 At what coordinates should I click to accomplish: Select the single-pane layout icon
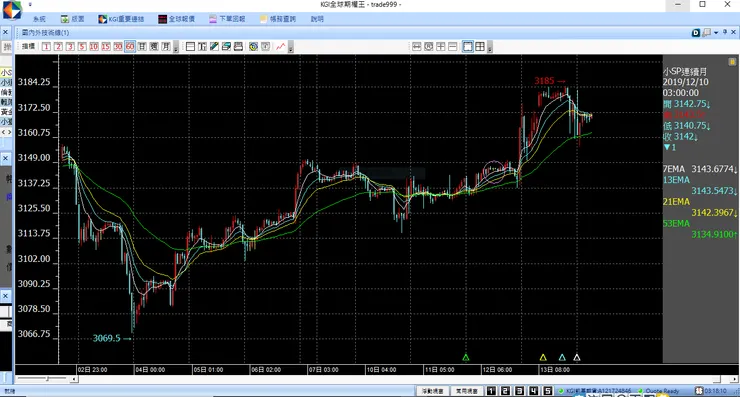(468, 46)
